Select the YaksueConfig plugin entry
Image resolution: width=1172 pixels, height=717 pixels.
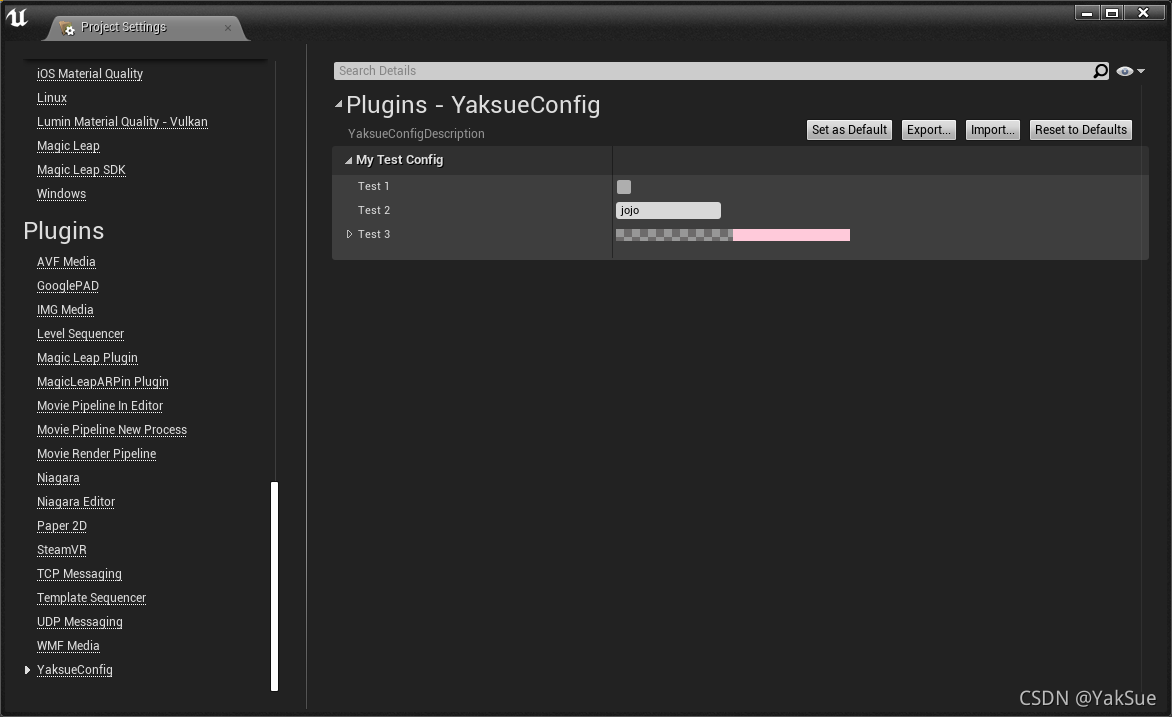[x=75, y=670]
